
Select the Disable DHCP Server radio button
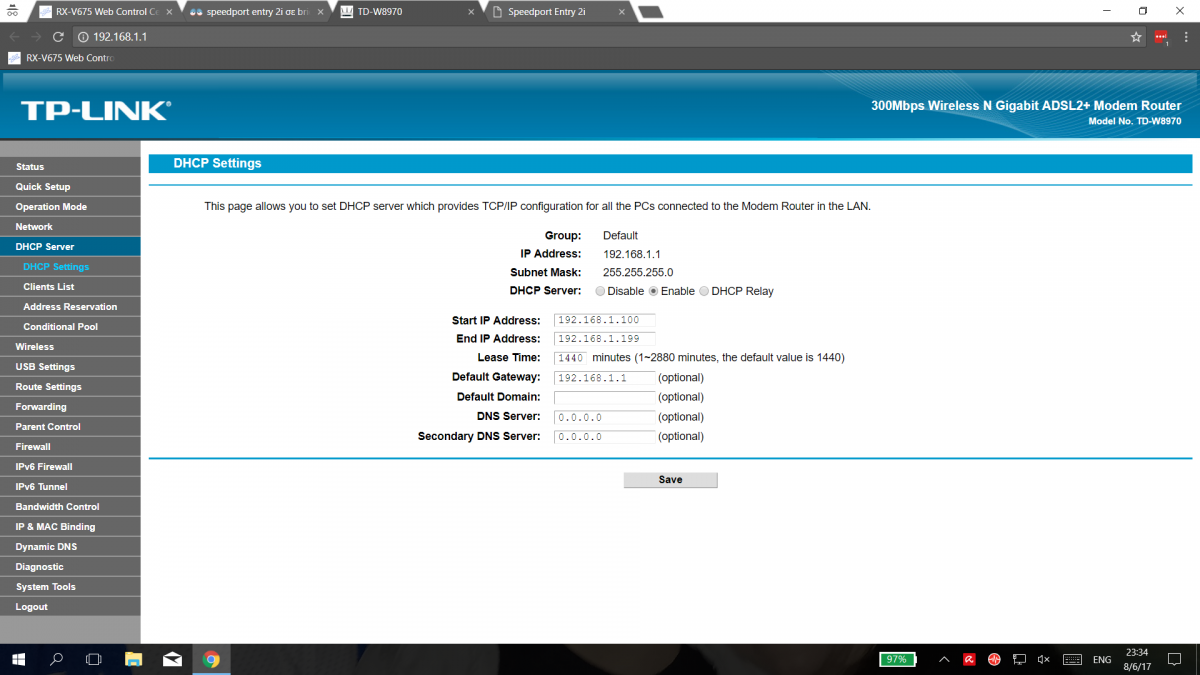point(600,292)
